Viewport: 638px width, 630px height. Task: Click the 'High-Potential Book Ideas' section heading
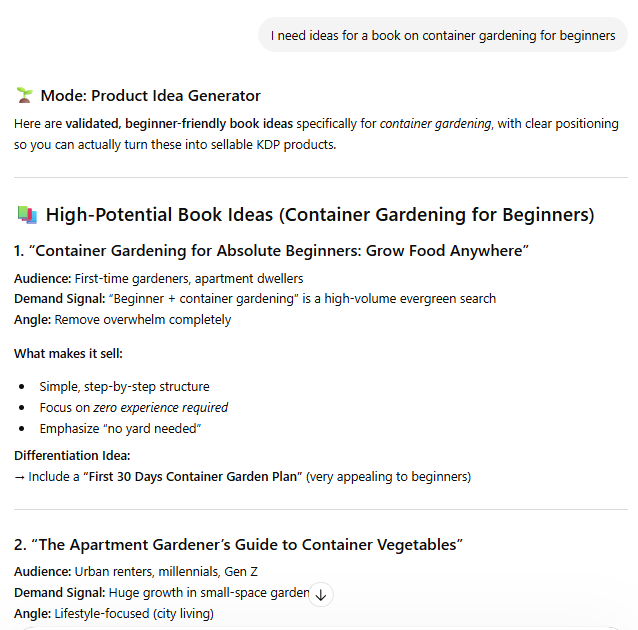click(320, 215)
